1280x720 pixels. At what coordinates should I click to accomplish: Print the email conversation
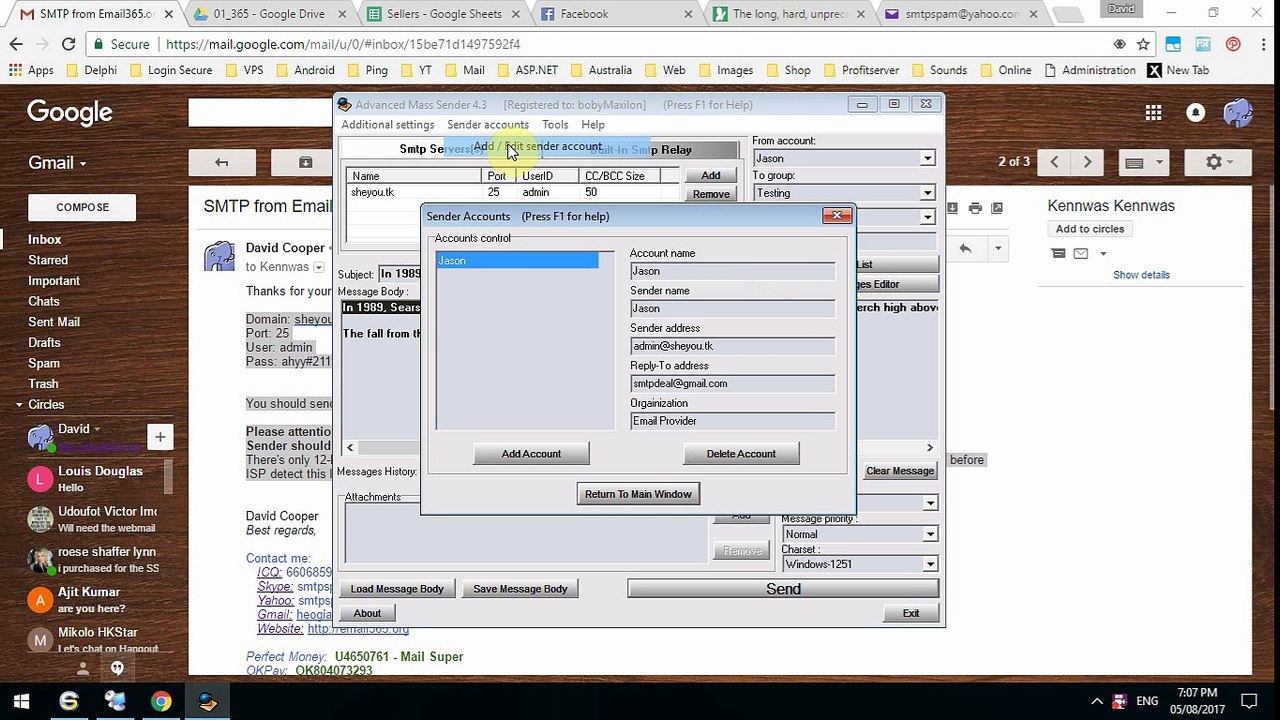click(975, 208)
